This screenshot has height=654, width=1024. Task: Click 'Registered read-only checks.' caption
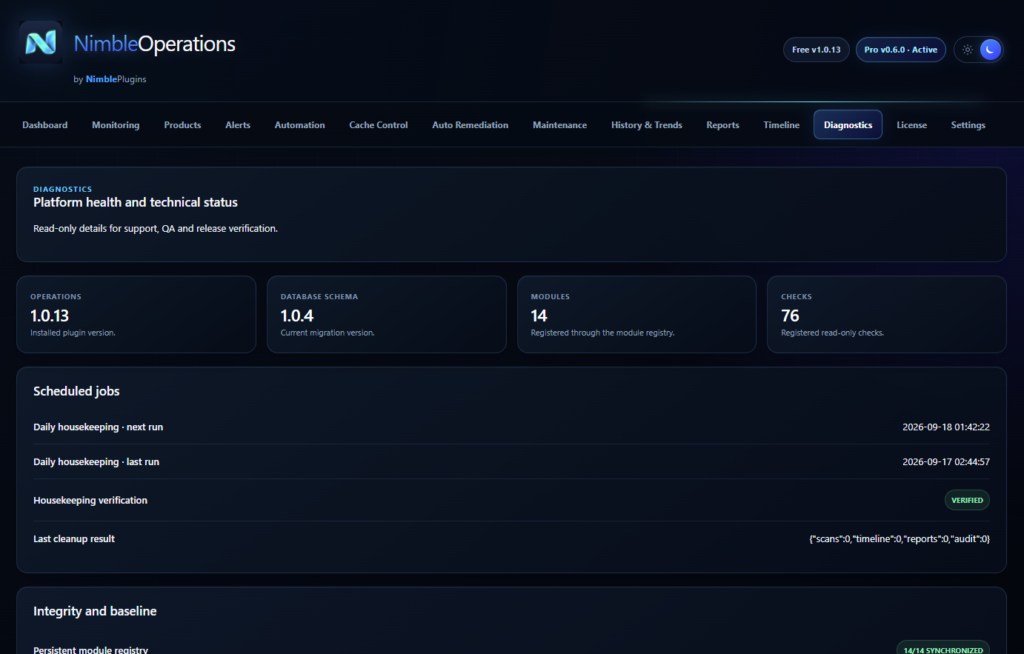click(x=832, y=333)
